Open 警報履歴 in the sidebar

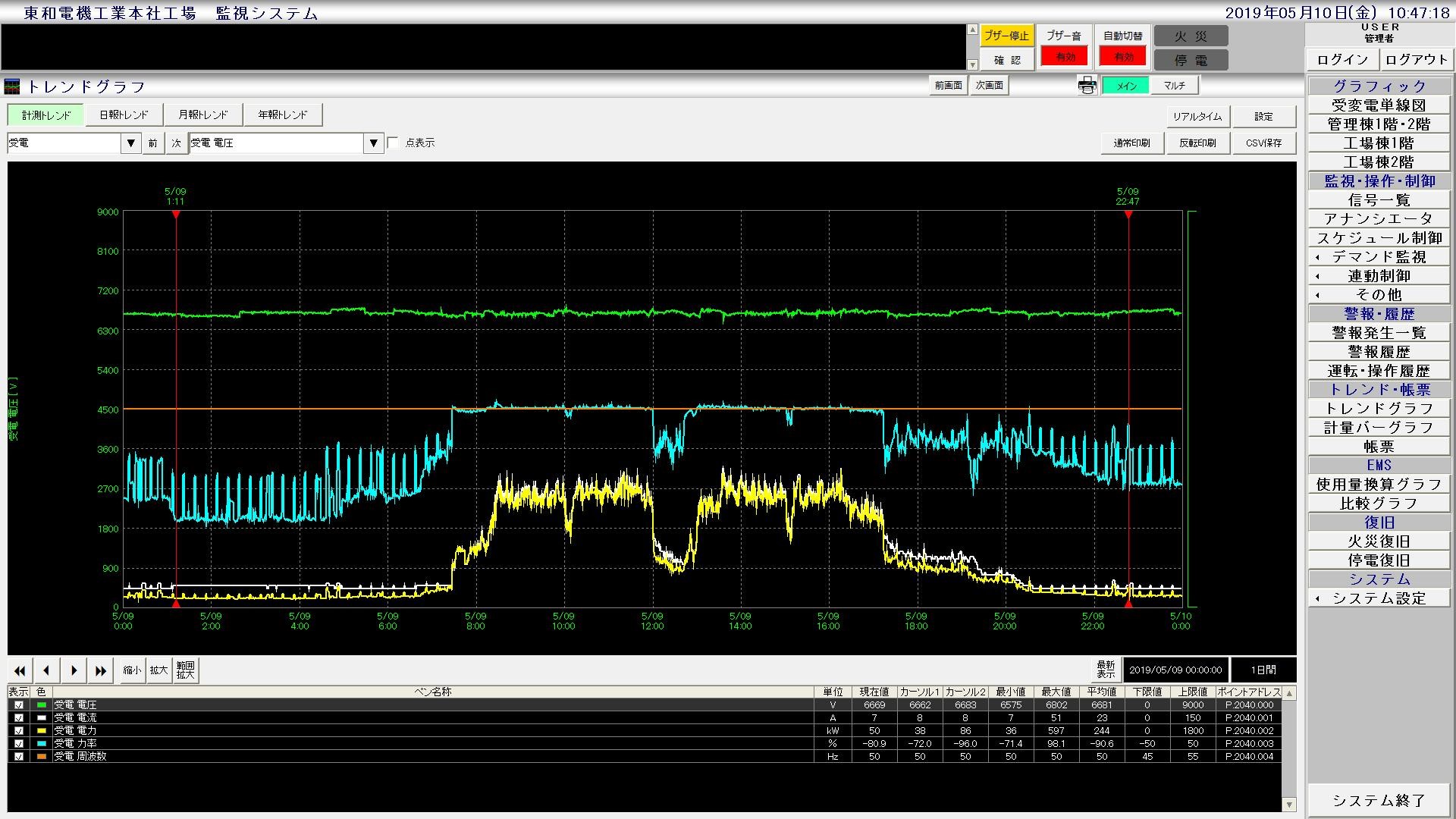pos(1379,352)
